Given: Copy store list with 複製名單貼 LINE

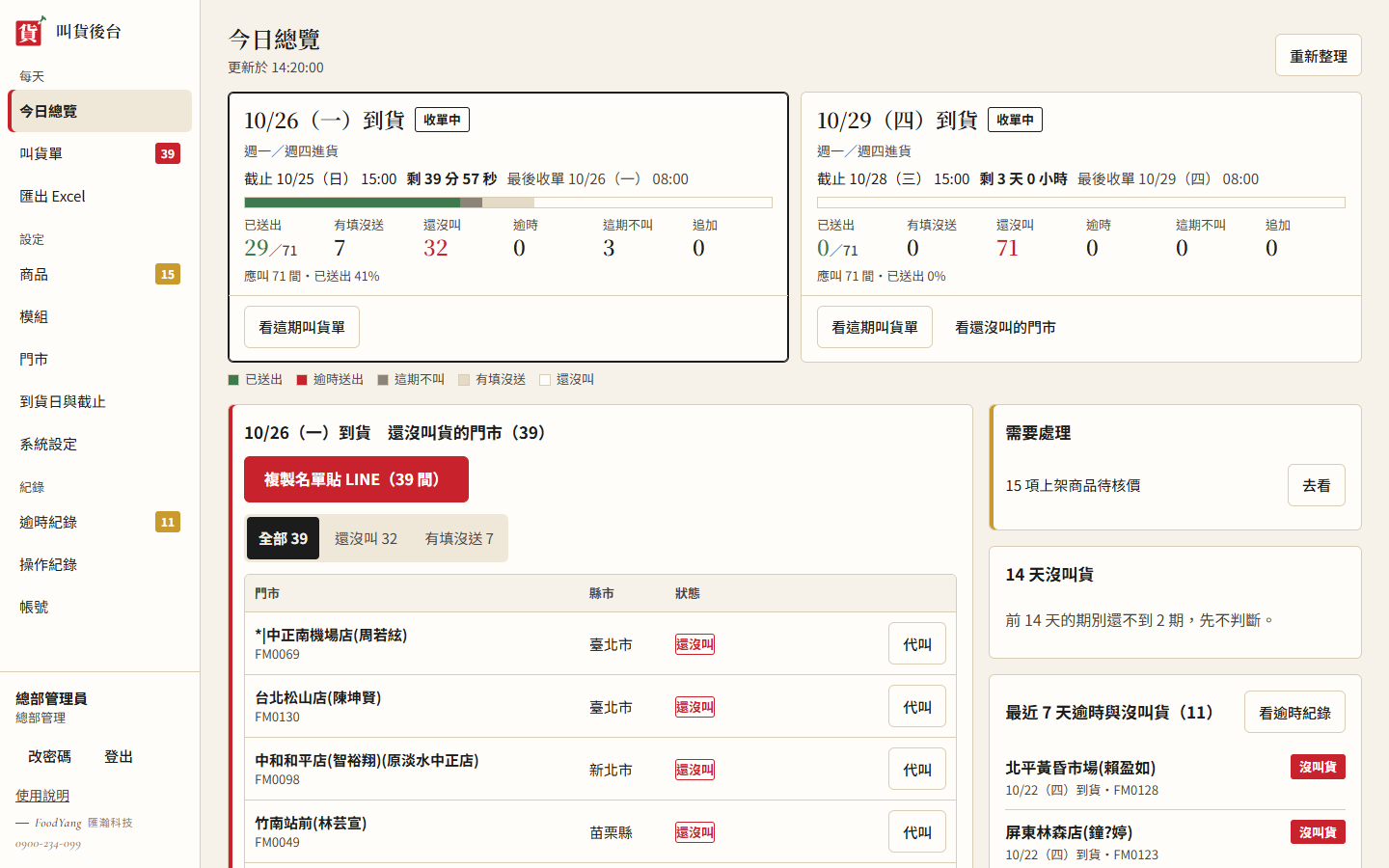Looking at the screenshot, I should 356,479.
